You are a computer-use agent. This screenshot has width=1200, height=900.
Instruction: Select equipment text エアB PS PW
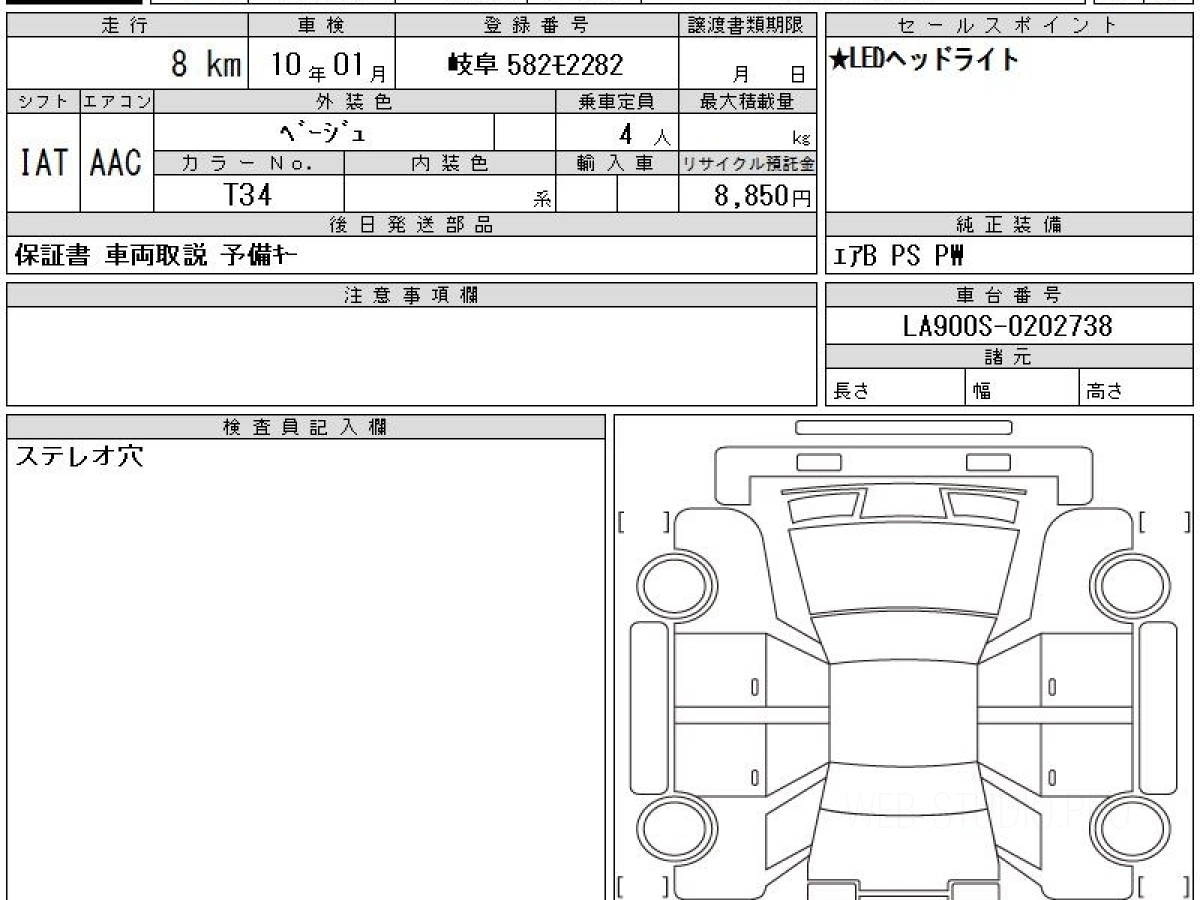coord(898,257)
